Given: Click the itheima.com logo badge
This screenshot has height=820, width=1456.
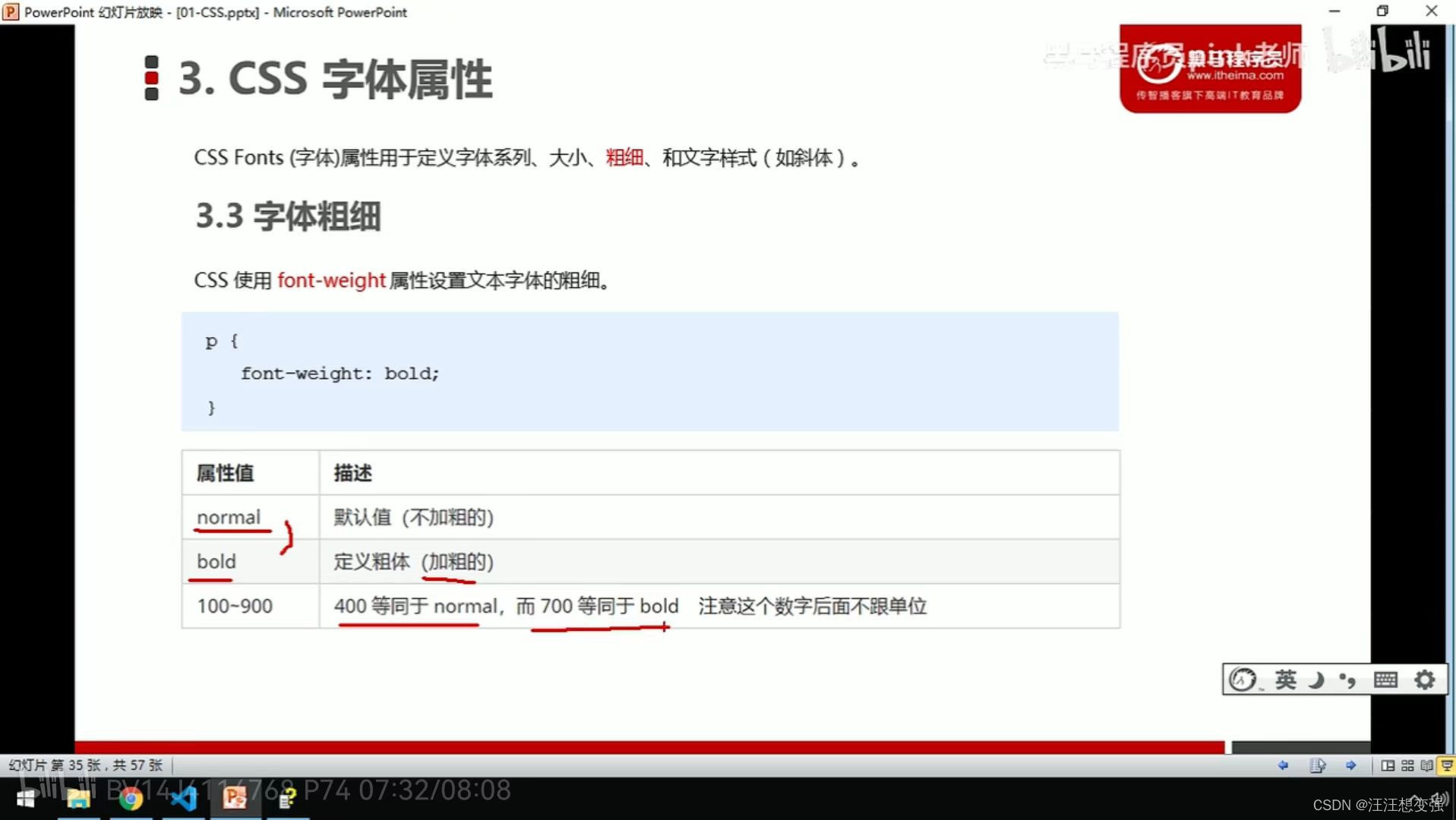Looking at the screenshot, I should [x=1210, y=68].
